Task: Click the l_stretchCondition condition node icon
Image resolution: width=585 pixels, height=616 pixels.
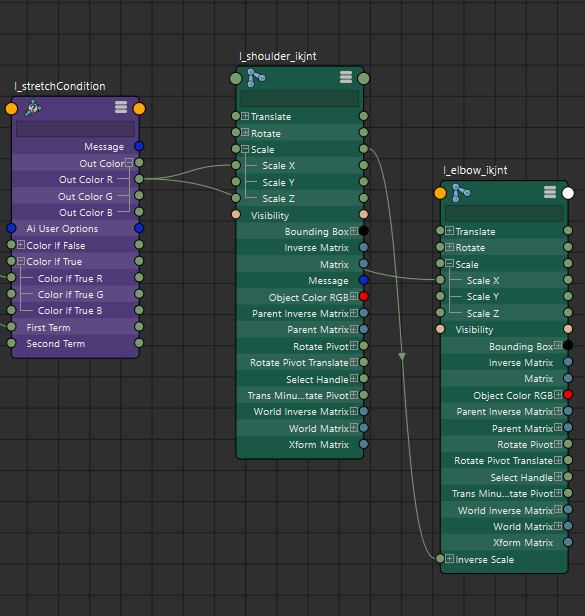Action: pyautogui.click(x=33, y=108)
